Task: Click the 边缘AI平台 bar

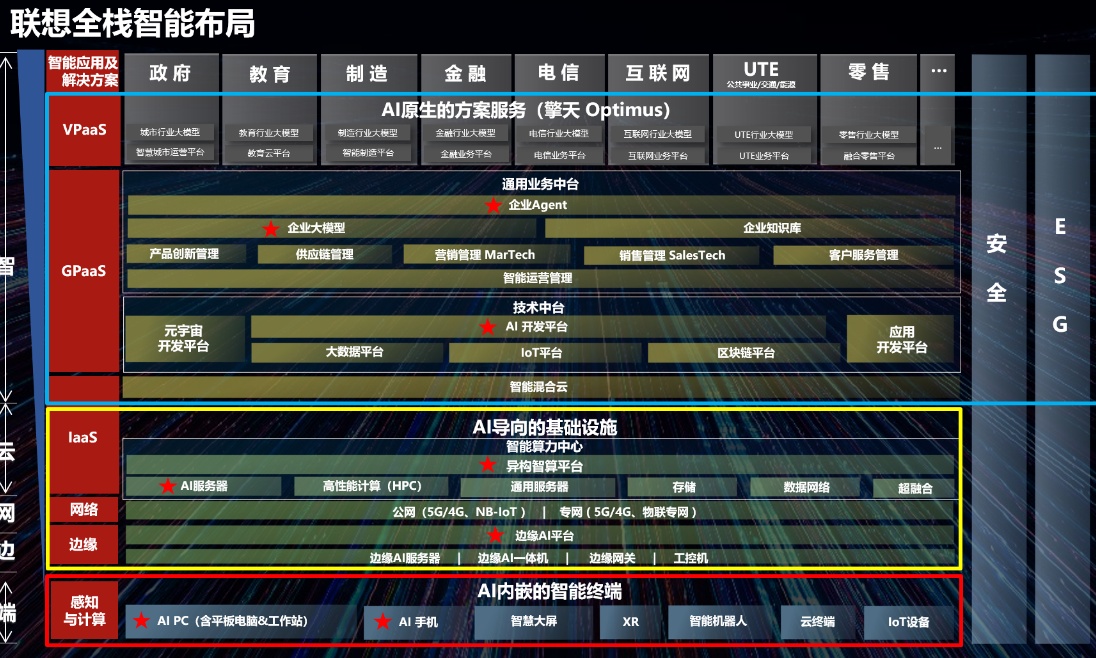Action: (x=540, y=536)
